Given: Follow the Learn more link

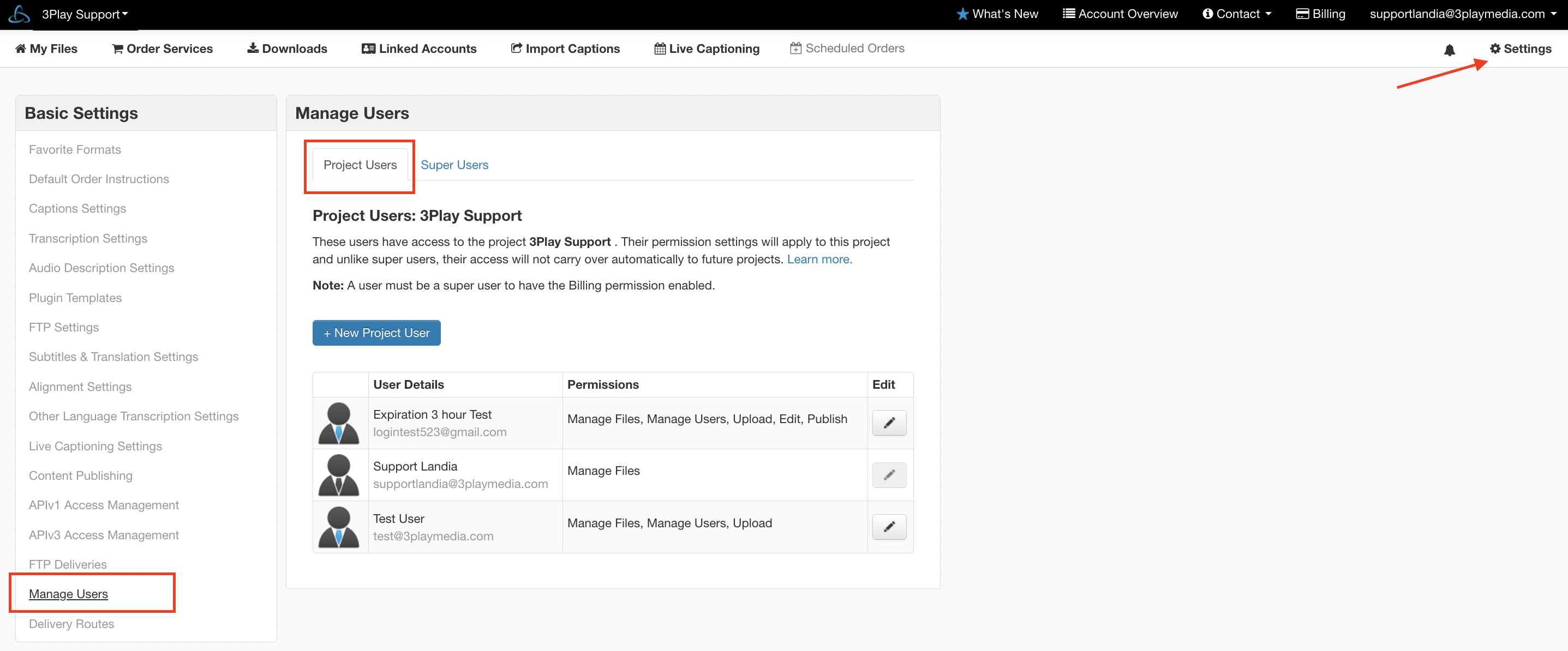Looking at the screenshot, I should point(819,259).
